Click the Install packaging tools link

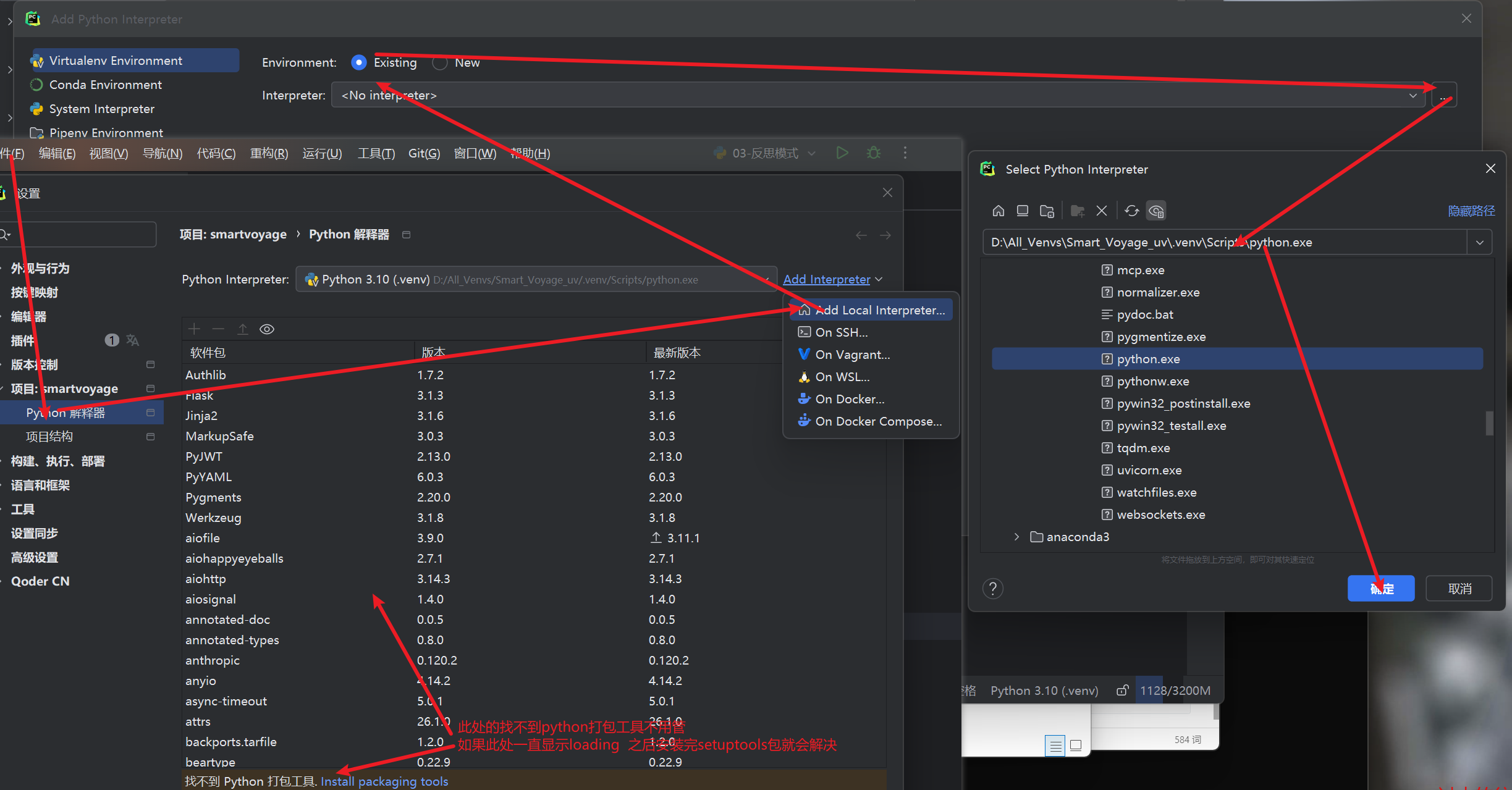point(384,781)
